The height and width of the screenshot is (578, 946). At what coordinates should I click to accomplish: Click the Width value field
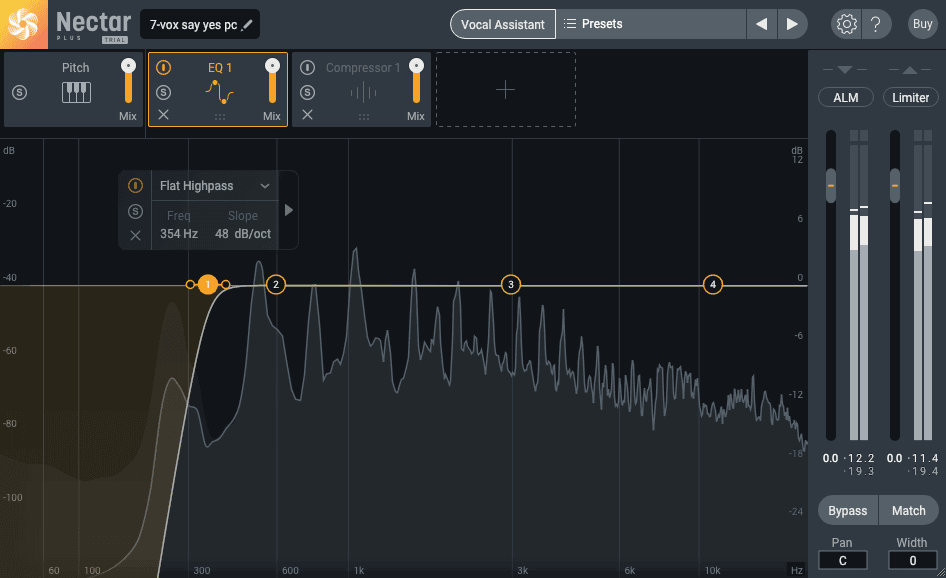coord(912,561)
